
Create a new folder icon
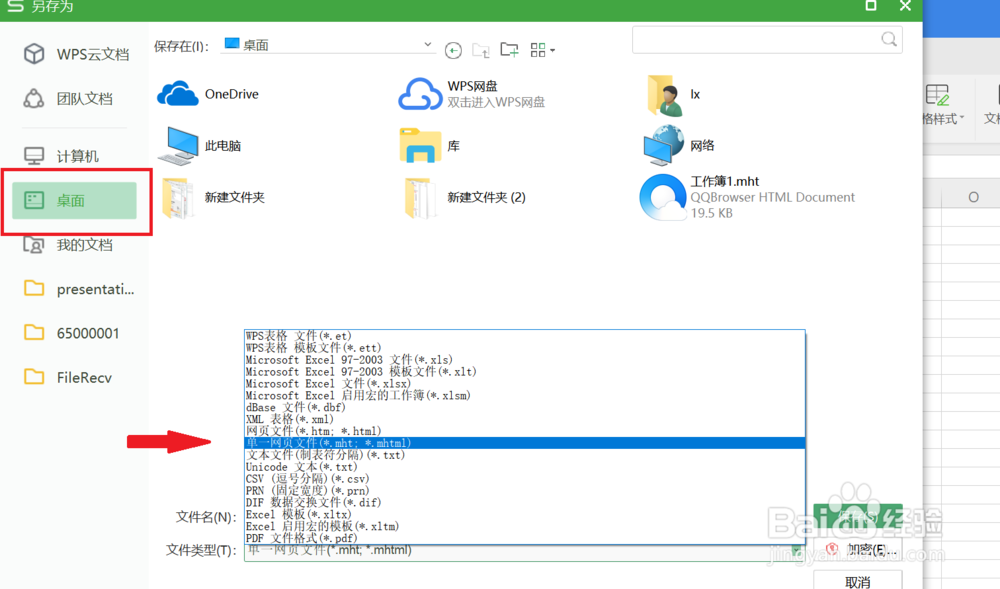pos(509,50)
